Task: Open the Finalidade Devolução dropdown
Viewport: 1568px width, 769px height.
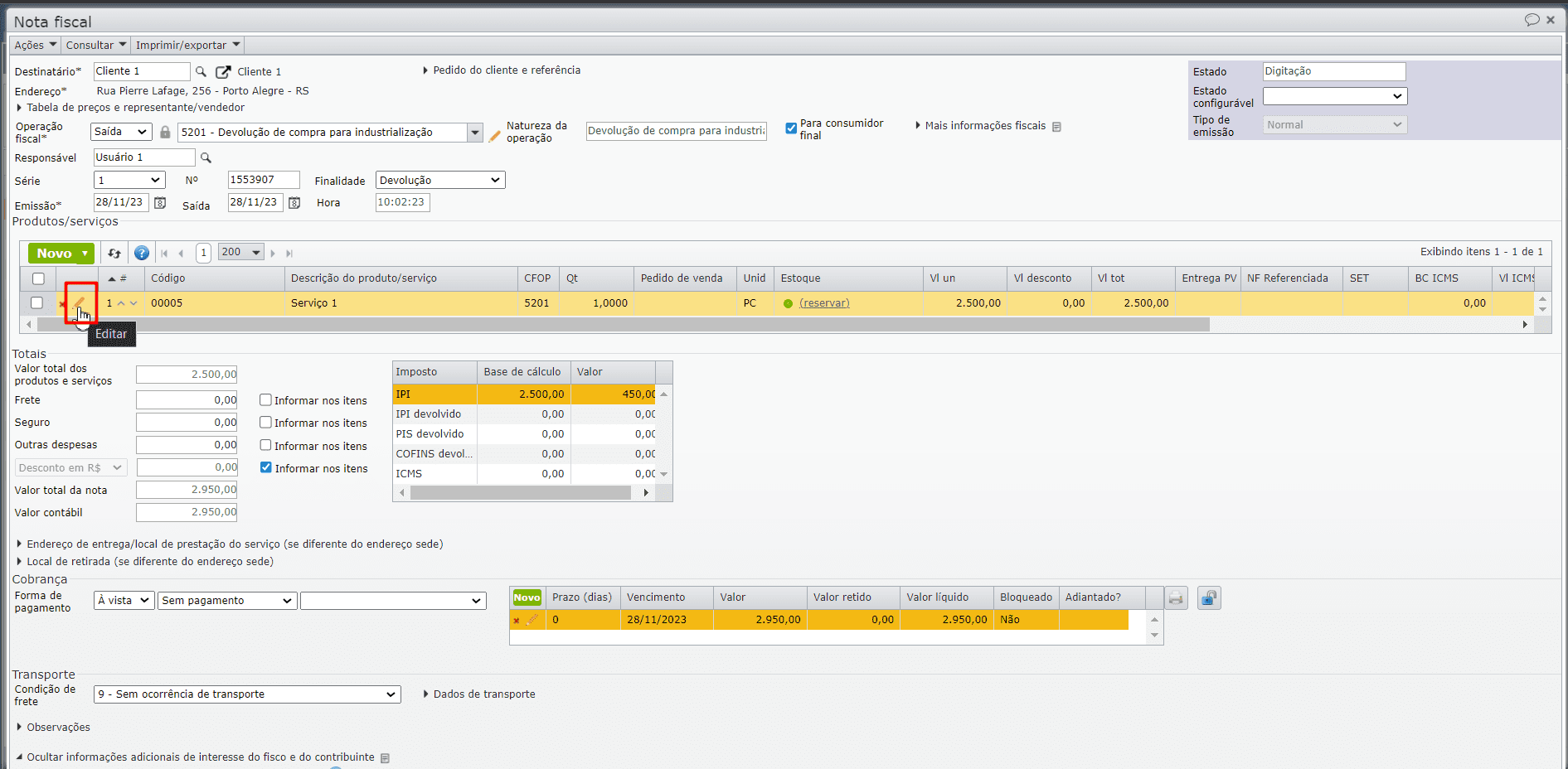Action: 439,181
